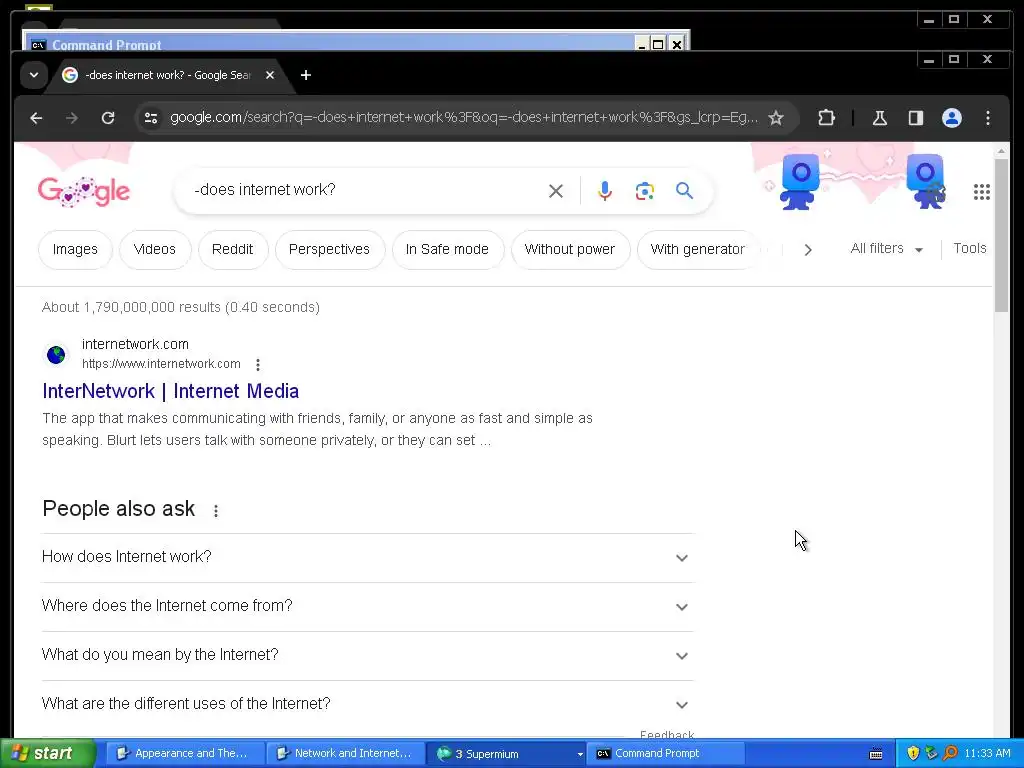This screenshot has width=1024, height=768.
Task: Click the results count text
Action: (x=181, y=308)
